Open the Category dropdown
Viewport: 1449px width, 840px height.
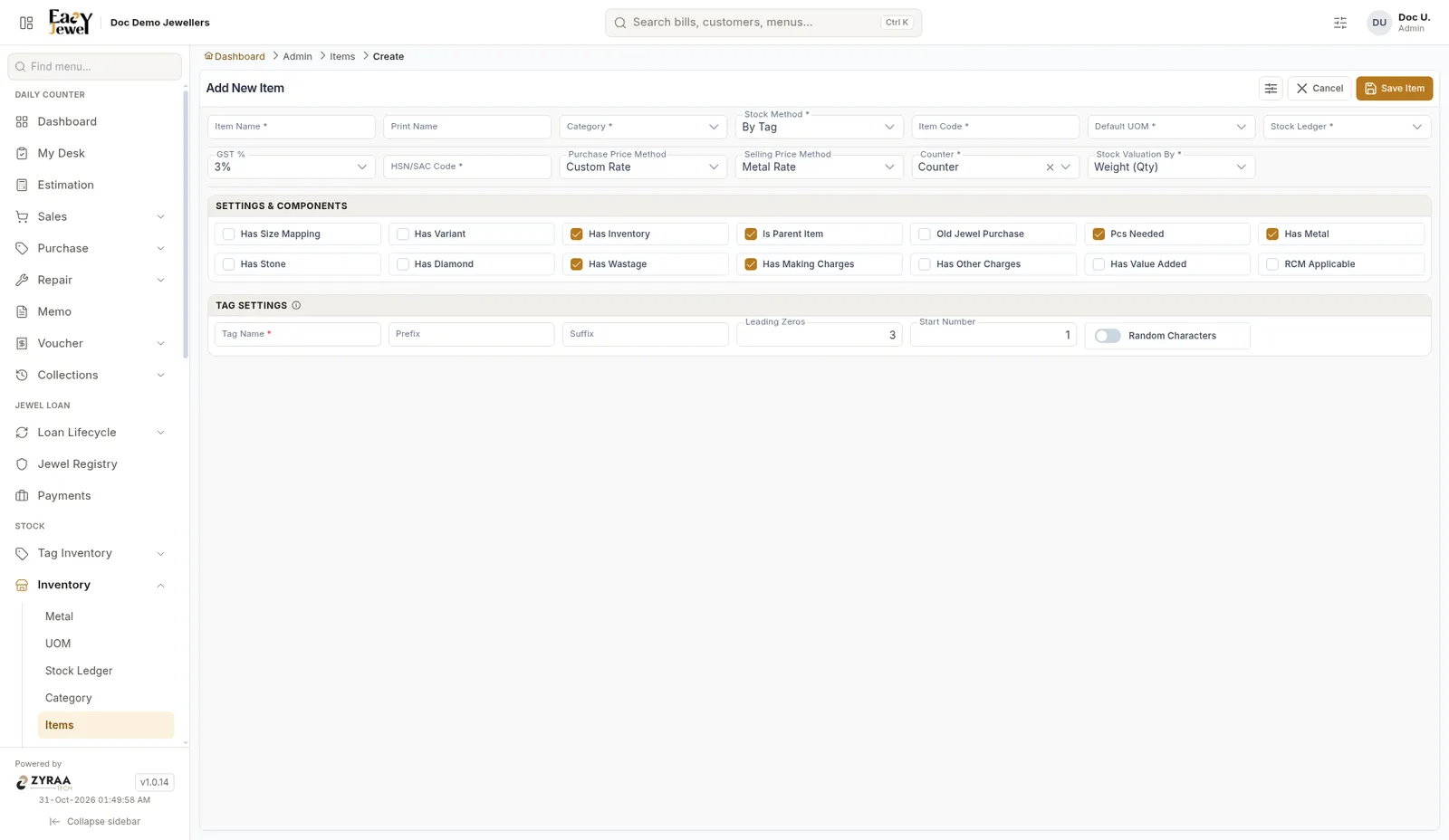[643, 127]
